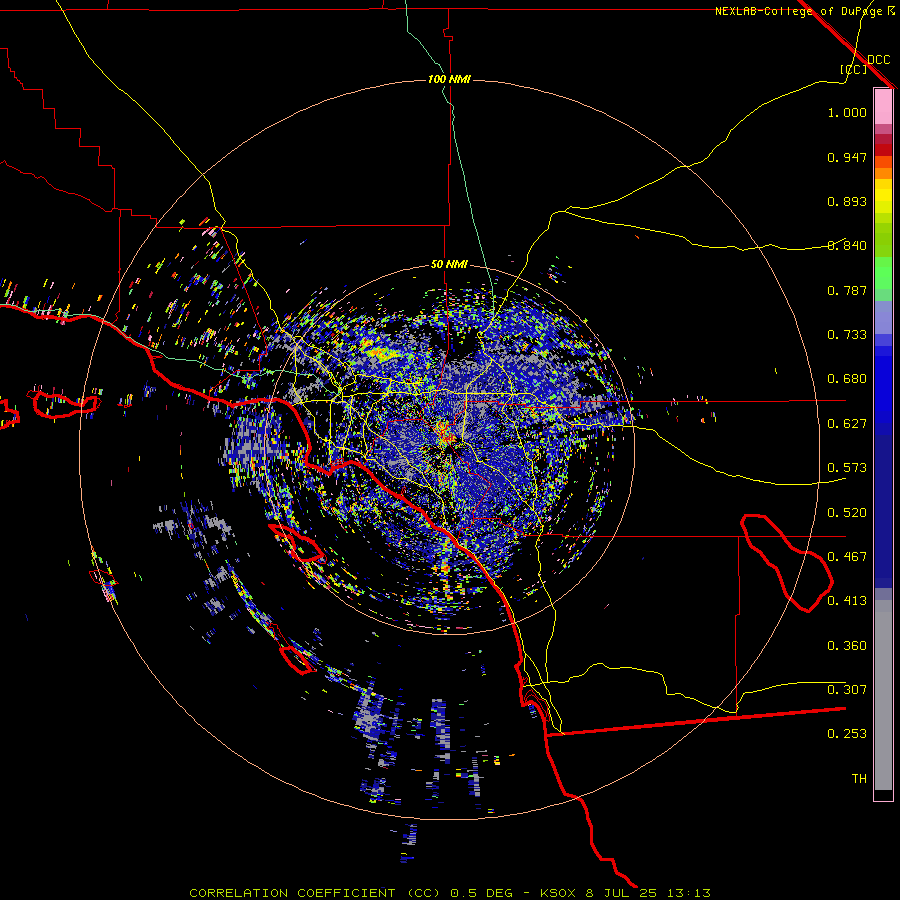This screenshot has width=900, height=900.
Task: Click the 0.733 scale value
Action: click(x=847, y=335)
